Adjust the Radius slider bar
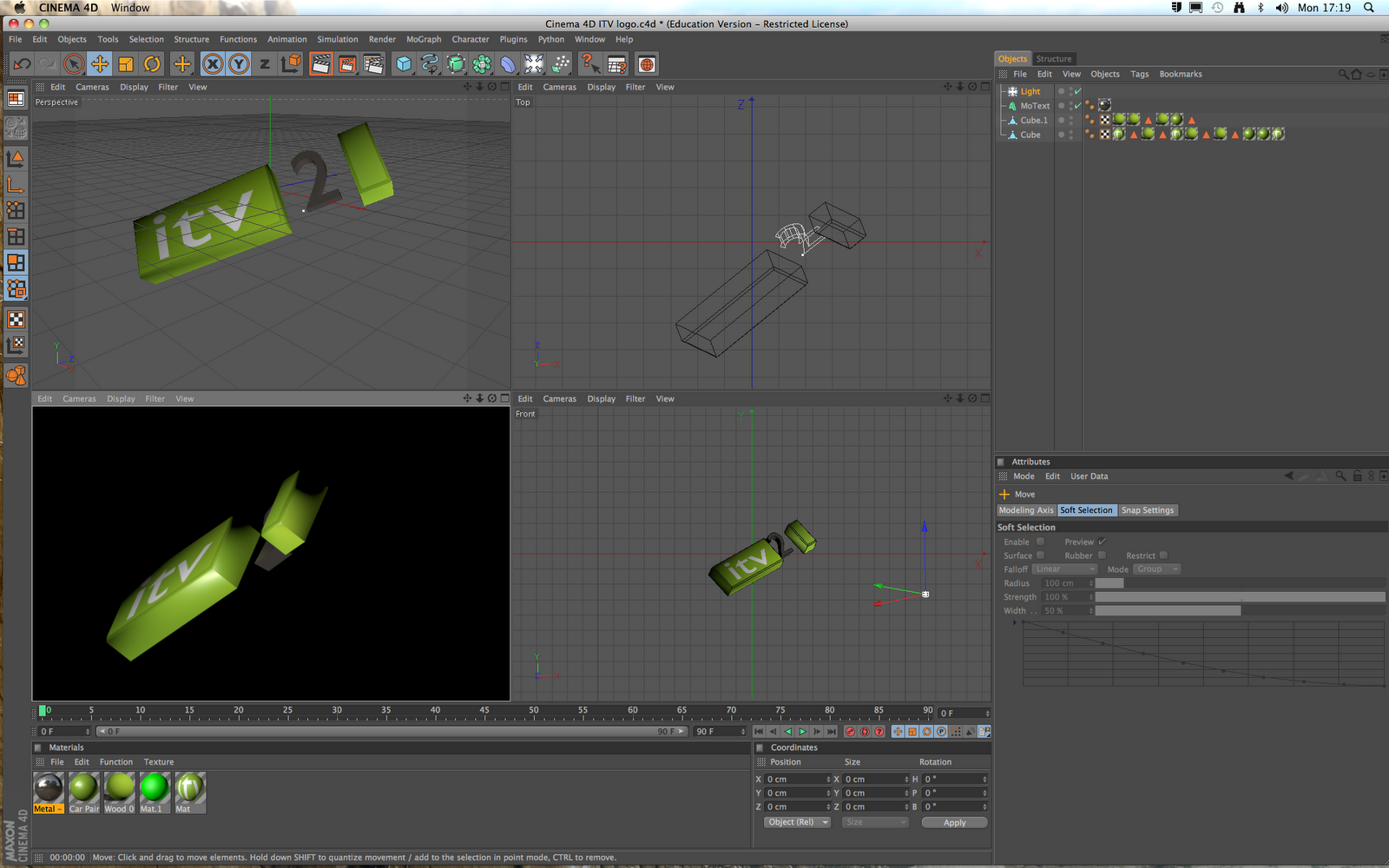The image size is (1389, 868). click(x=1241, y=583)
